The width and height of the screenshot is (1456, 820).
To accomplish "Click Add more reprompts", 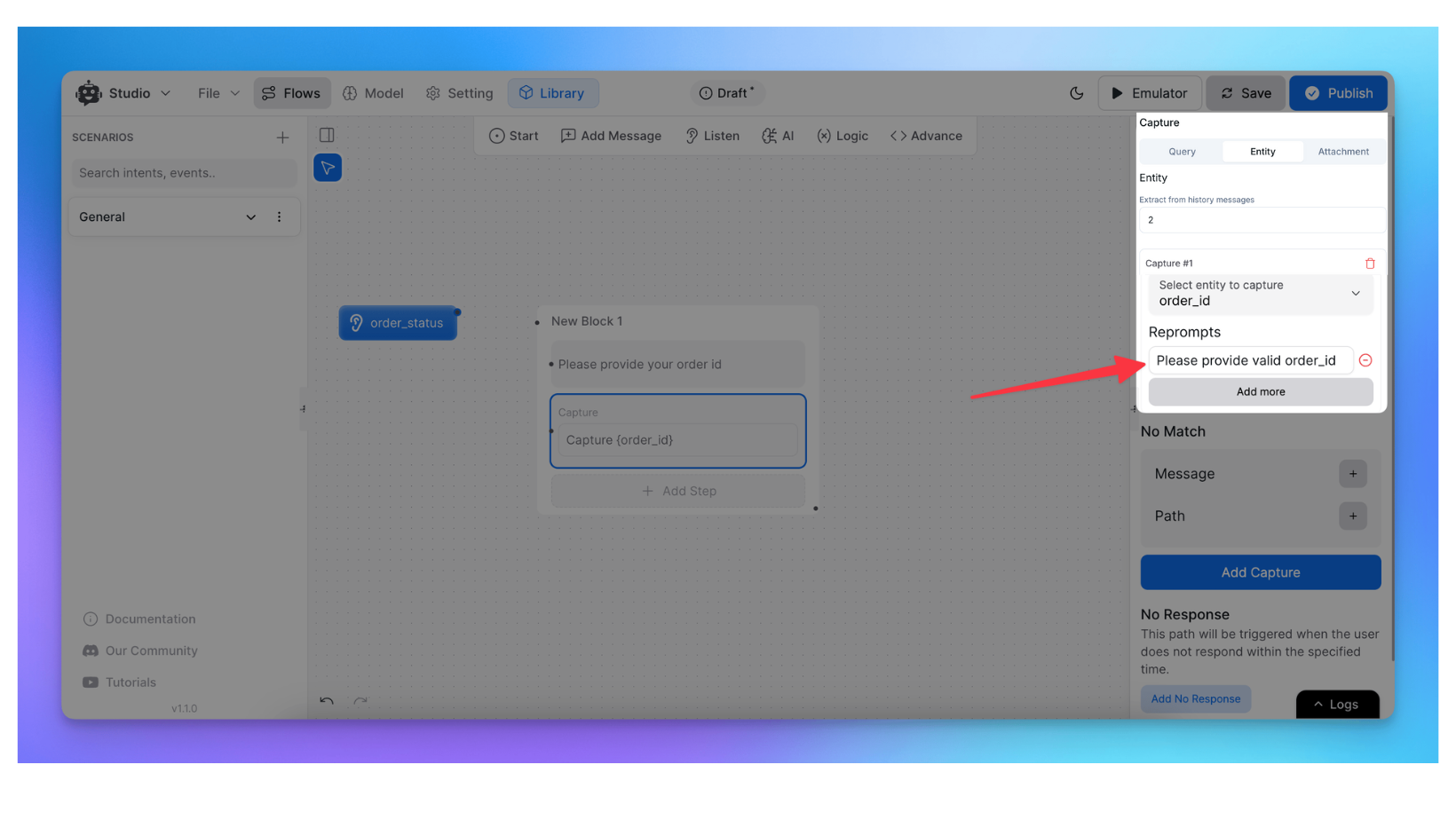I will tap(1261, 392).
